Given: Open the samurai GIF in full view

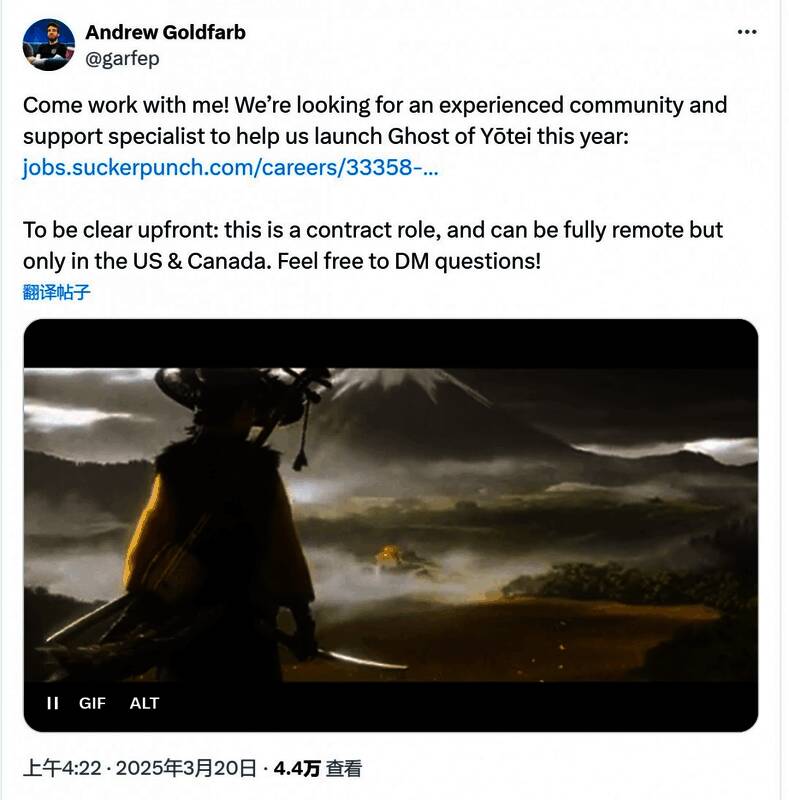Looking at the screenshot, I should coord(390,525).
